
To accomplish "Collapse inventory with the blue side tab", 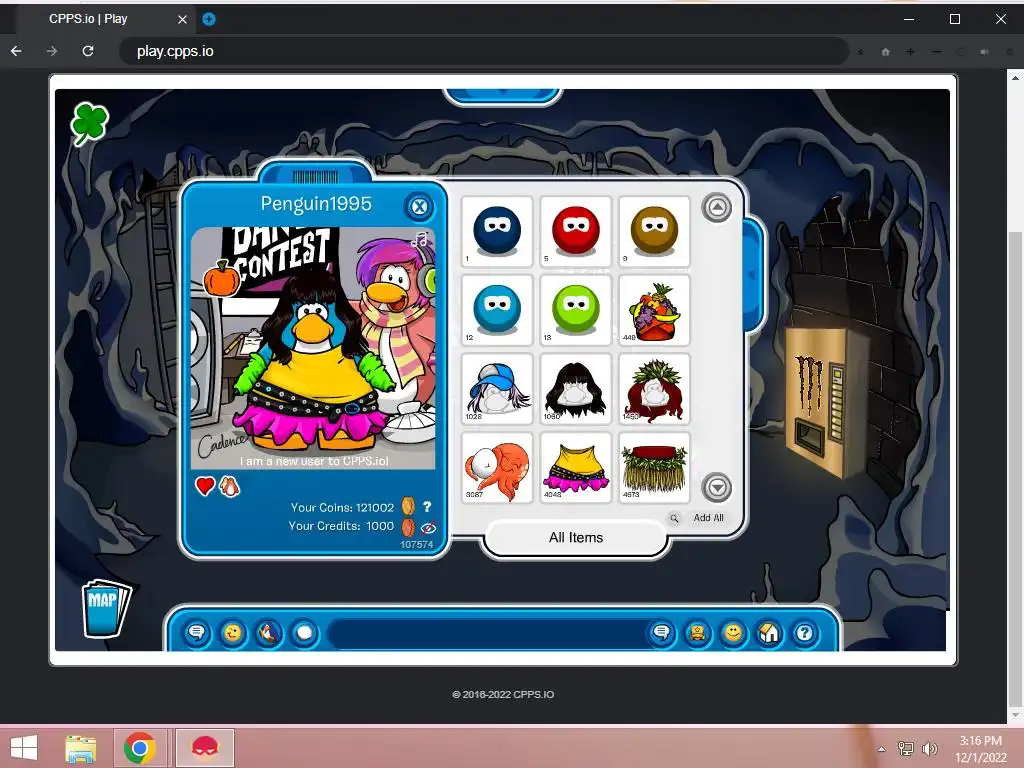I will tap(753, 275).
